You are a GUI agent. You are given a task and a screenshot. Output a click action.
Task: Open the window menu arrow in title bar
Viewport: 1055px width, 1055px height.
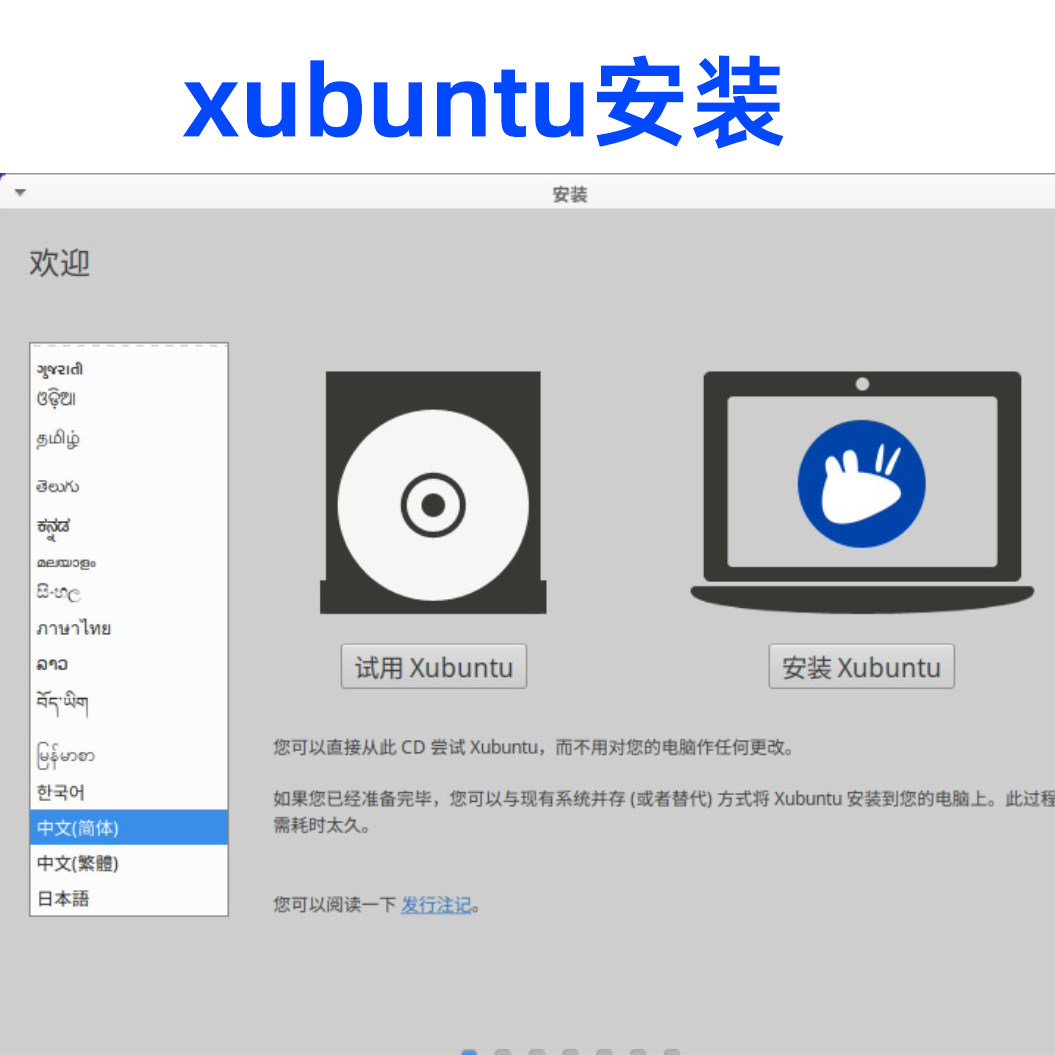click(20, 192)
